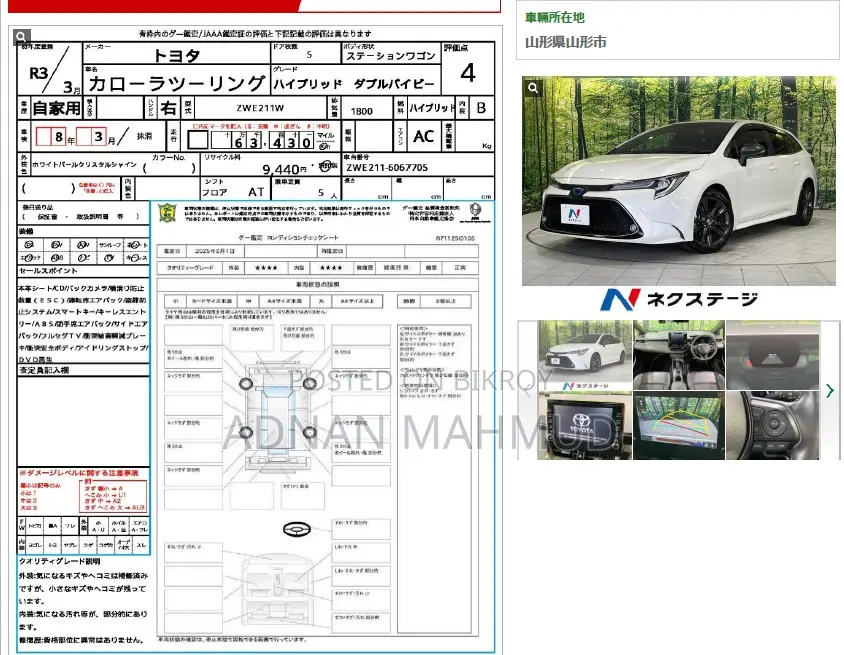Click the クオリティグレード説明 heading
The height and width of the screenshot is (655, 844).
[60, 561]
